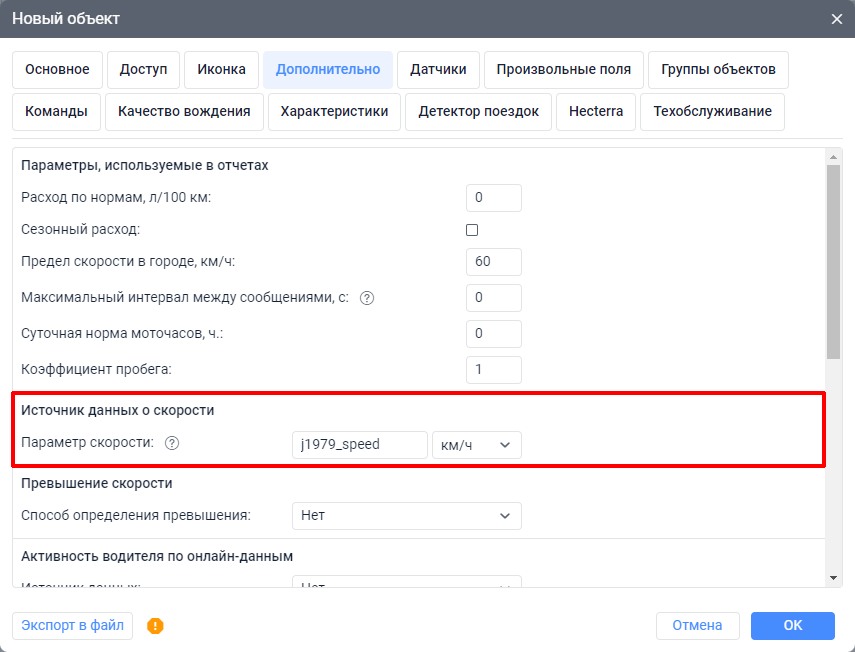The width and height of the screenshot is (855, 652).
Task: Click the Экспорт в файл button
Action: (72, 626)
